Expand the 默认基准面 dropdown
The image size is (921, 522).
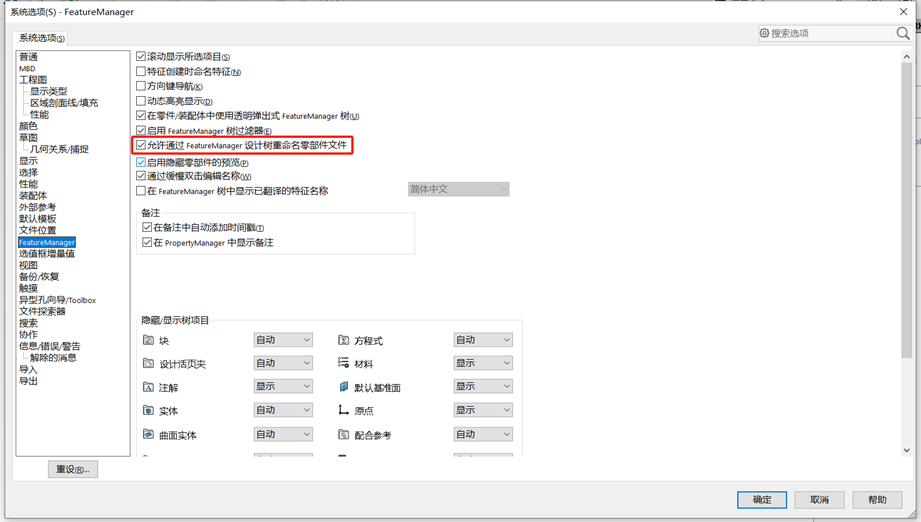pos(482,387)
